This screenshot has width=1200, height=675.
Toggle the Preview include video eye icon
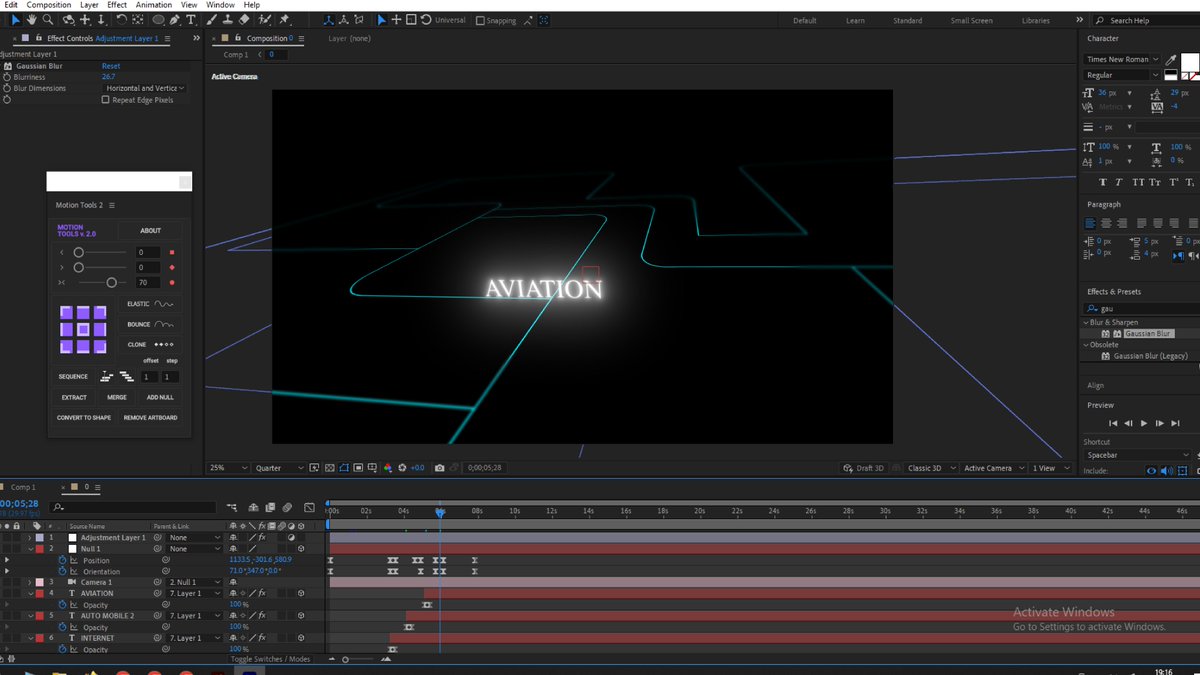[1151, 470]
